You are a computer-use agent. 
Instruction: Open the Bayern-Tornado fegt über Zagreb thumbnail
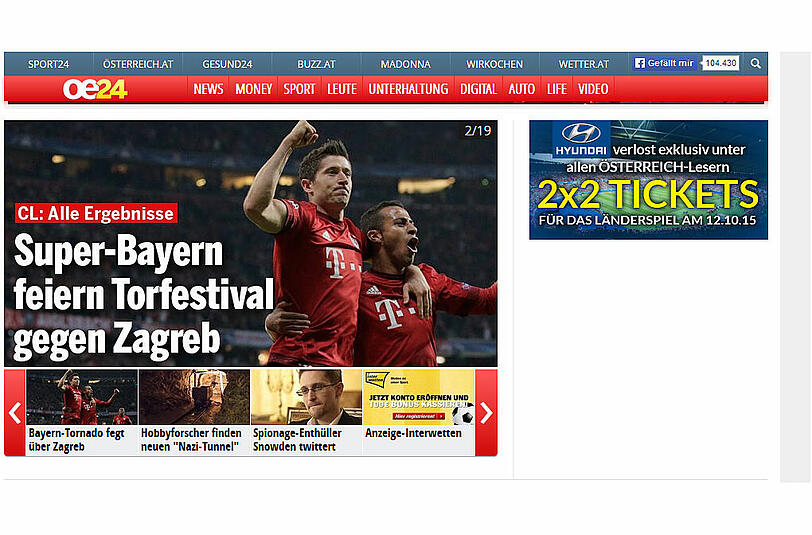(82, 397)
